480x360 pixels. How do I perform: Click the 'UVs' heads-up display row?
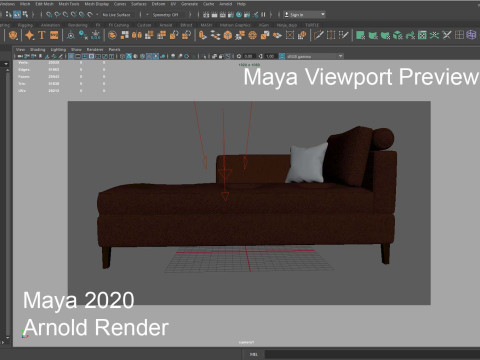pyautogui.click(x=62, y=91)
